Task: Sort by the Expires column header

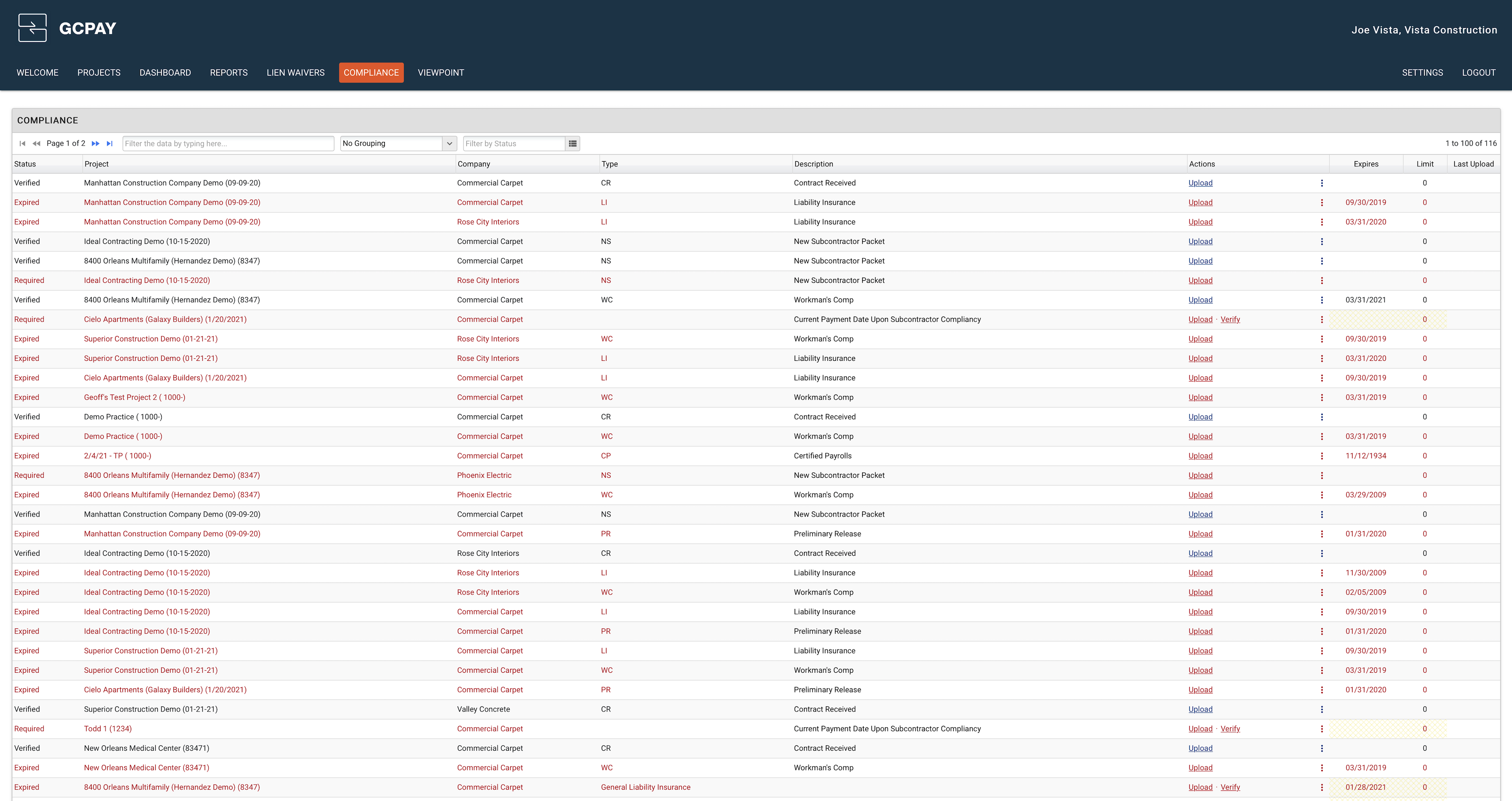Action: pos(1365,164)
